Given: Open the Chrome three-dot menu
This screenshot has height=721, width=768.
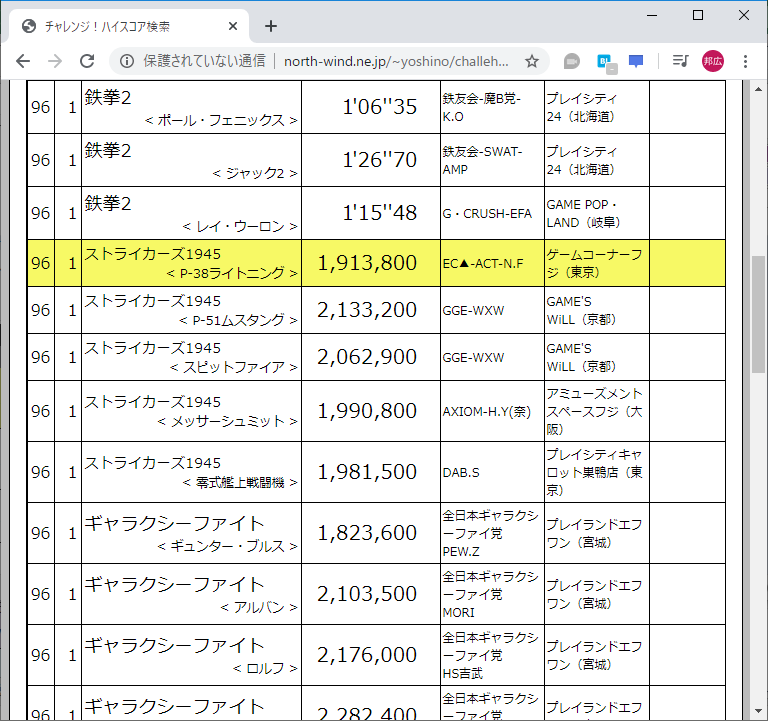Looking at the screenshot, I should pos(745,61).
